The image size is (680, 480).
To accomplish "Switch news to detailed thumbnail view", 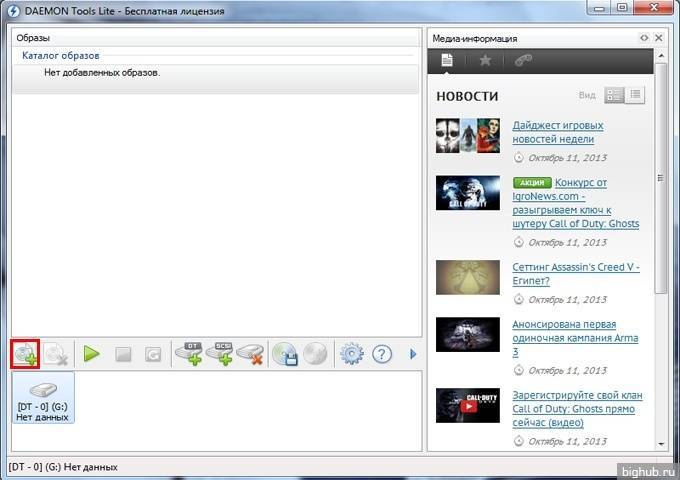I will click(614, 95).
